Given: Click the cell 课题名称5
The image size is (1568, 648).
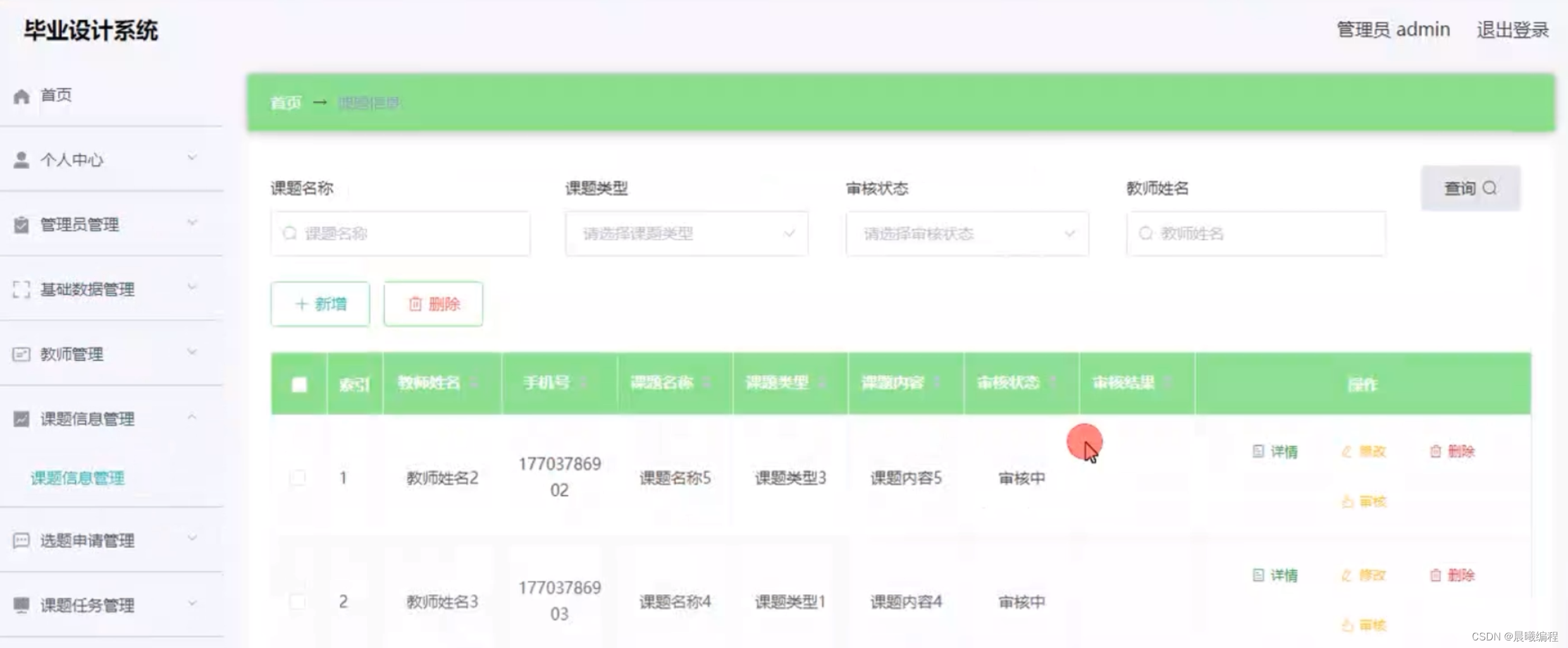Looking at the screenshot, I should coord(675,478).
